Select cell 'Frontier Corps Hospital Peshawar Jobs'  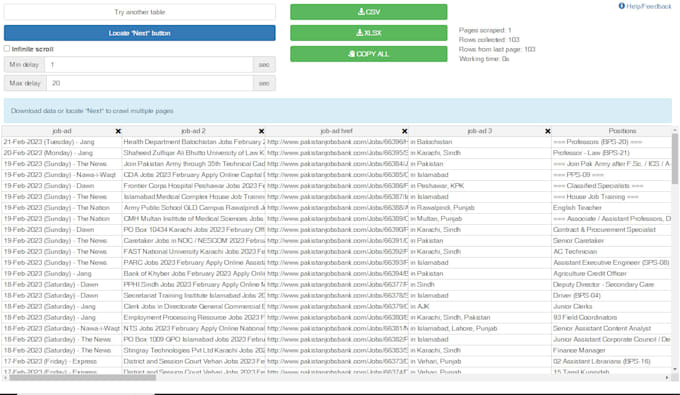tap(194, 186)
